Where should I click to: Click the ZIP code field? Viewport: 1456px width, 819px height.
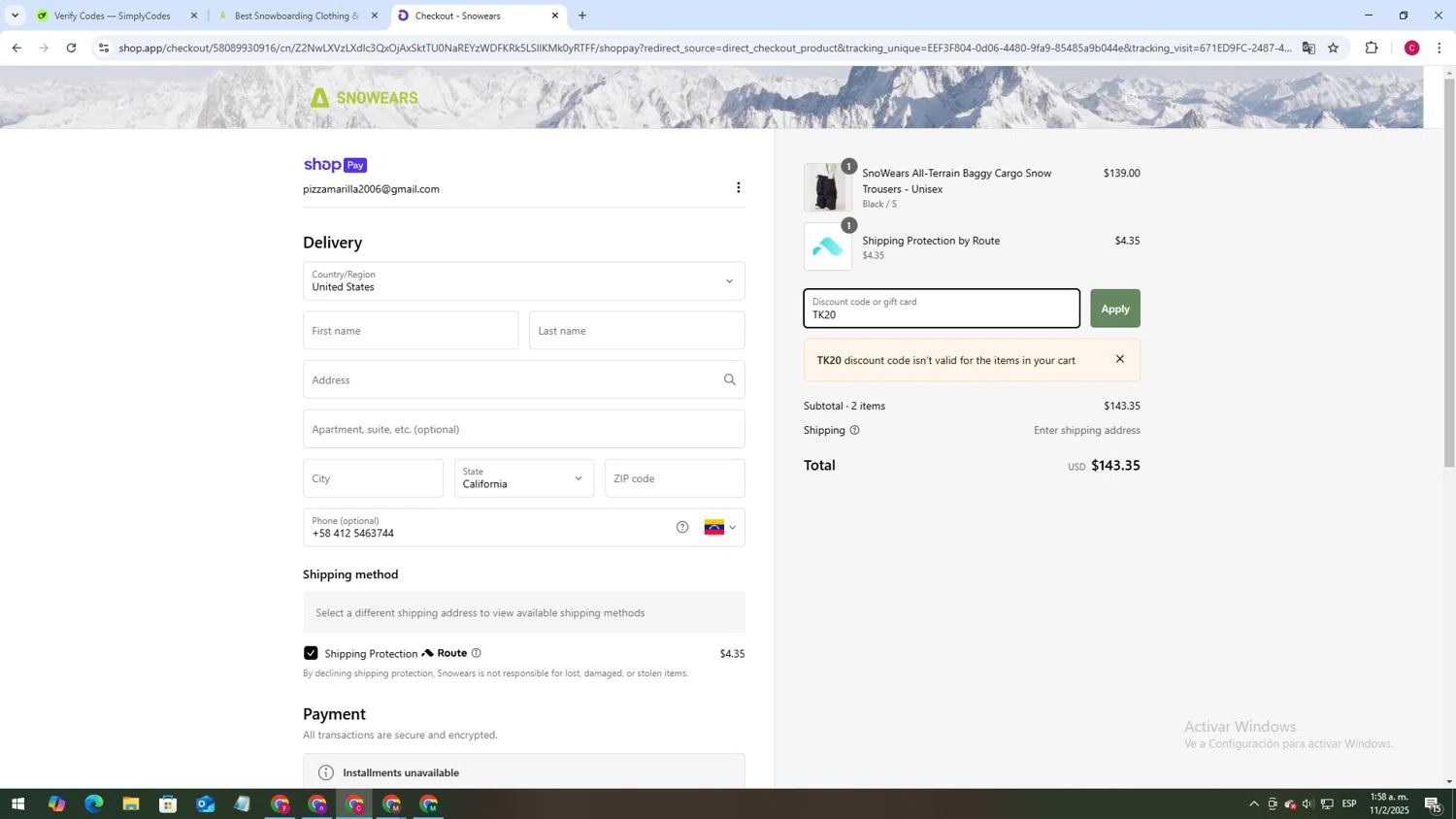click(675, 478)
